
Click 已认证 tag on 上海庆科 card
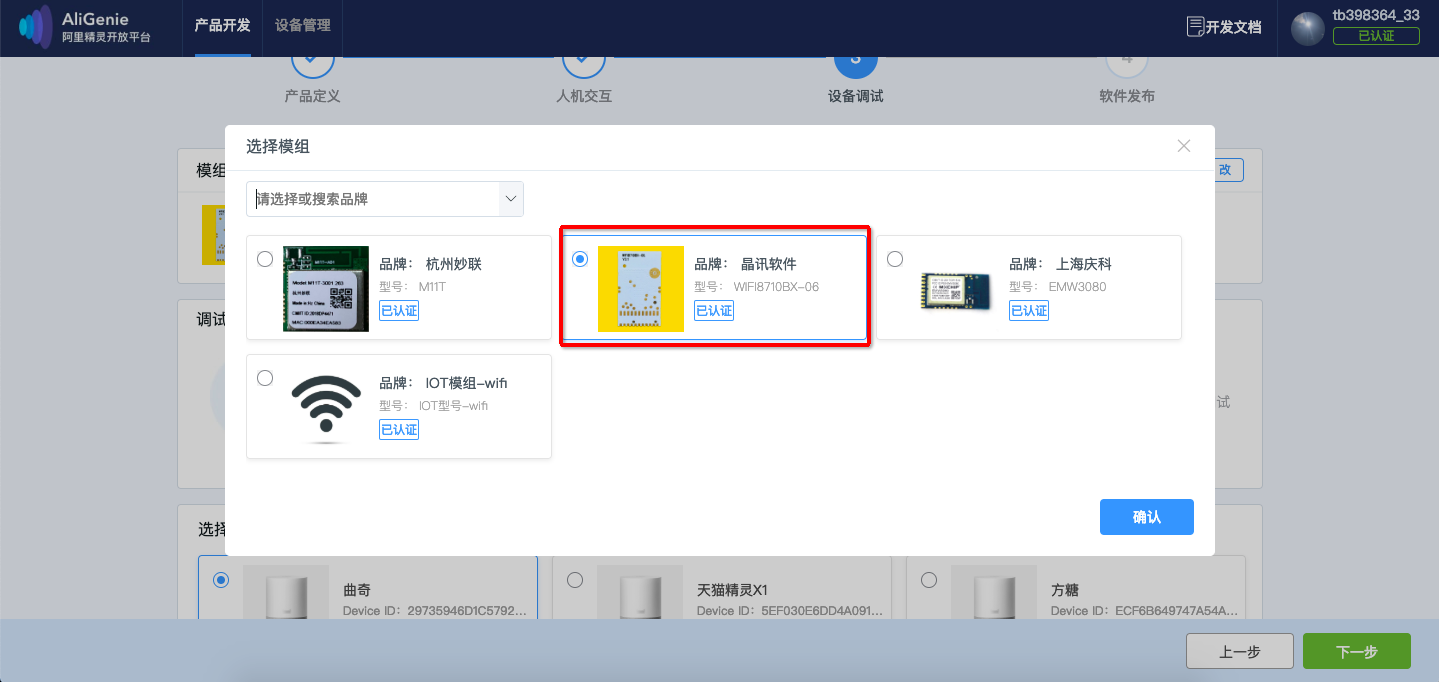[1029, 311]
